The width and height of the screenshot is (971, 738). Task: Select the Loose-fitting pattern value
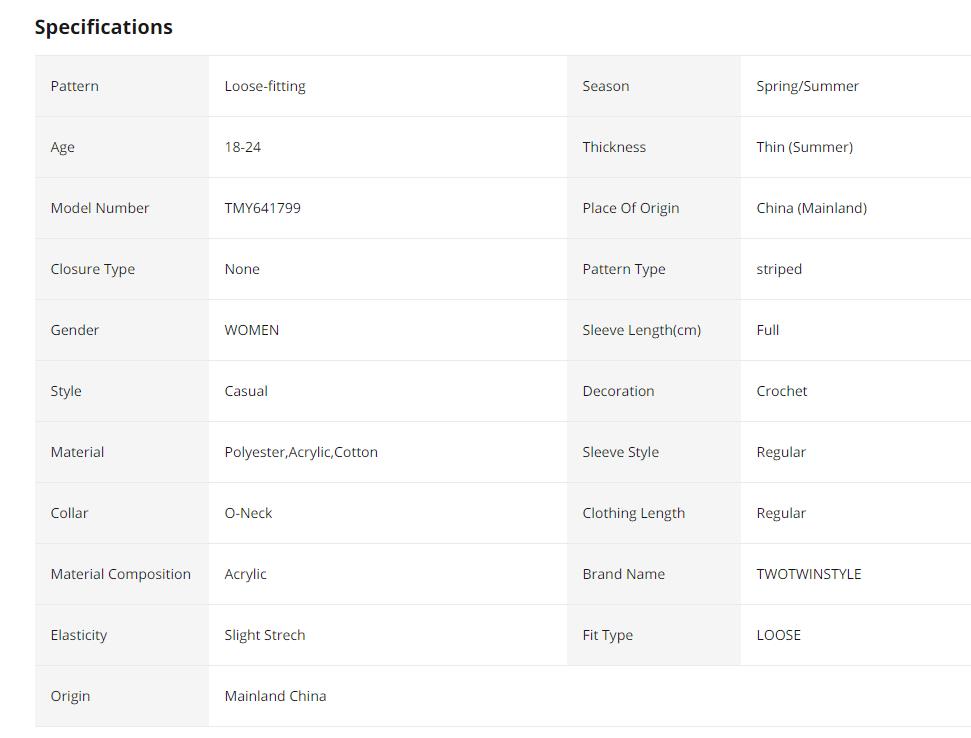click(265, 86)
